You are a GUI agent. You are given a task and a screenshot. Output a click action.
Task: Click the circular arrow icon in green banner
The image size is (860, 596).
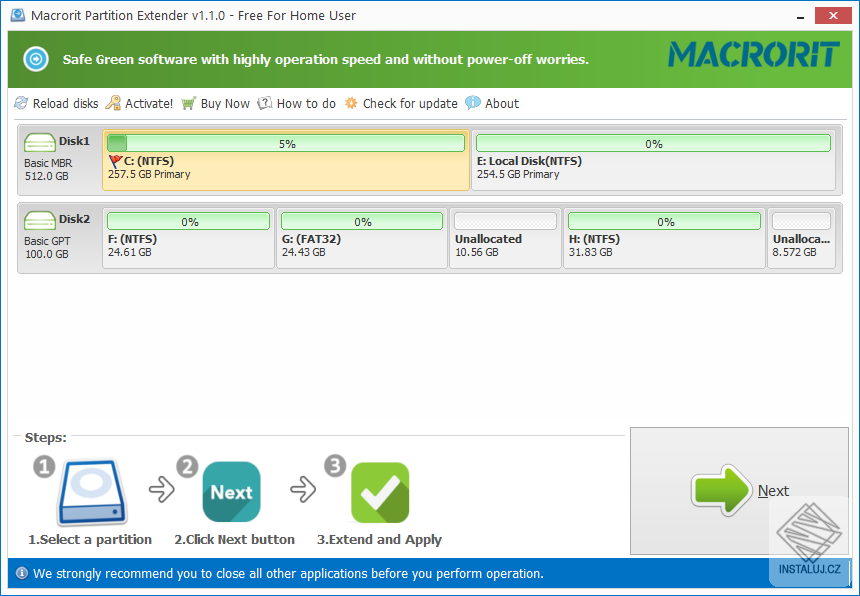(x=36, y=59)
